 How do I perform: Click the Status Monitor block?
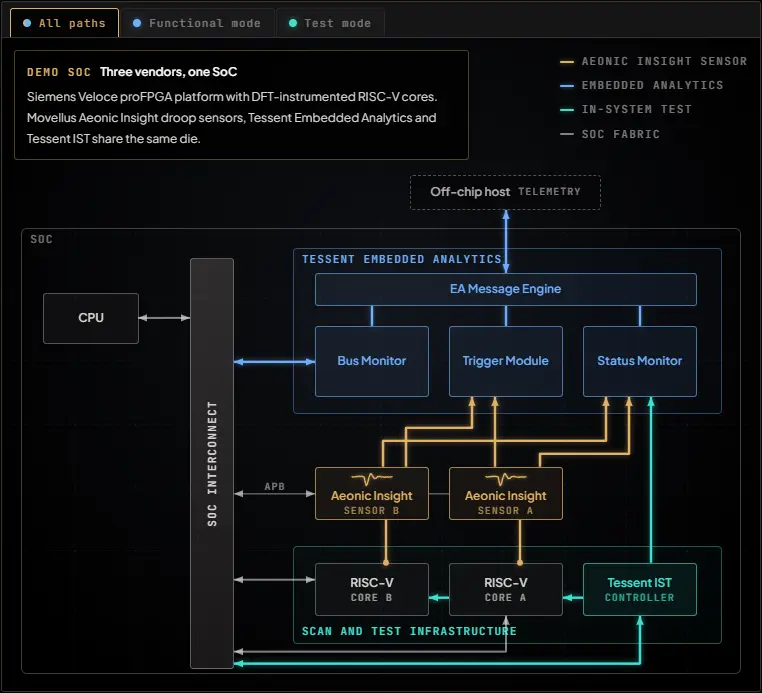point(640,361)
